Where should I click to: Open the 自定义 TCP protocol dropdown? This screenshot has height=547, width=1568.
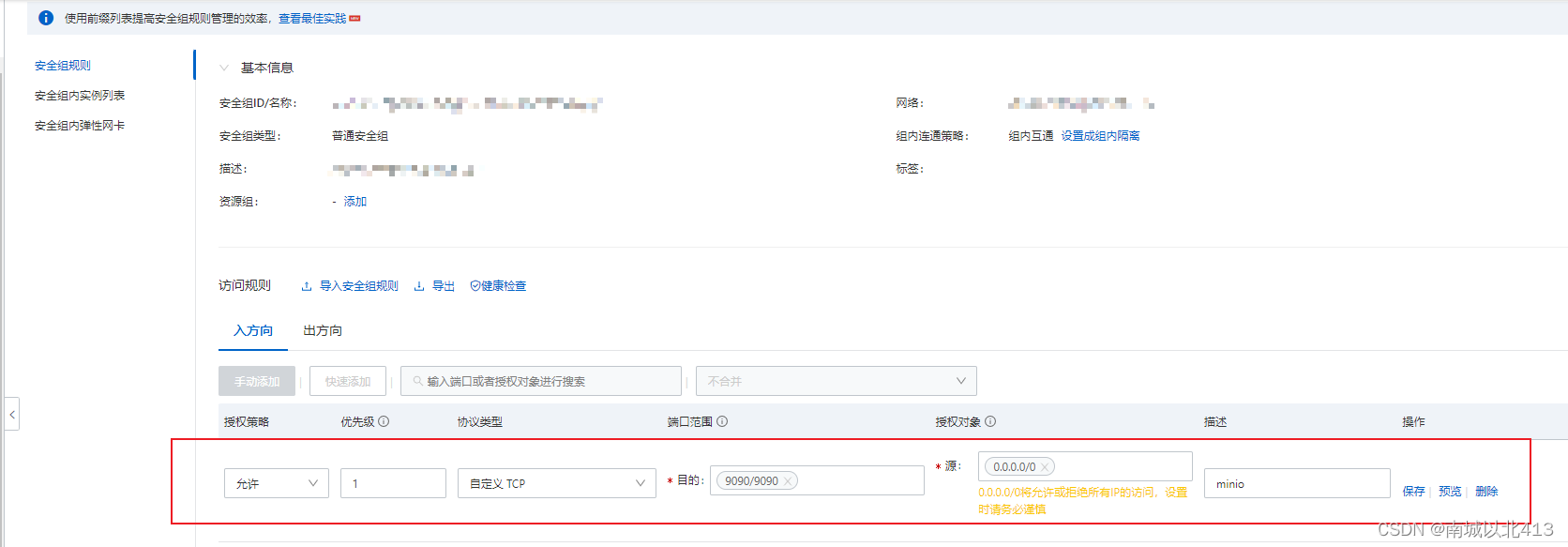click(556, 483)
